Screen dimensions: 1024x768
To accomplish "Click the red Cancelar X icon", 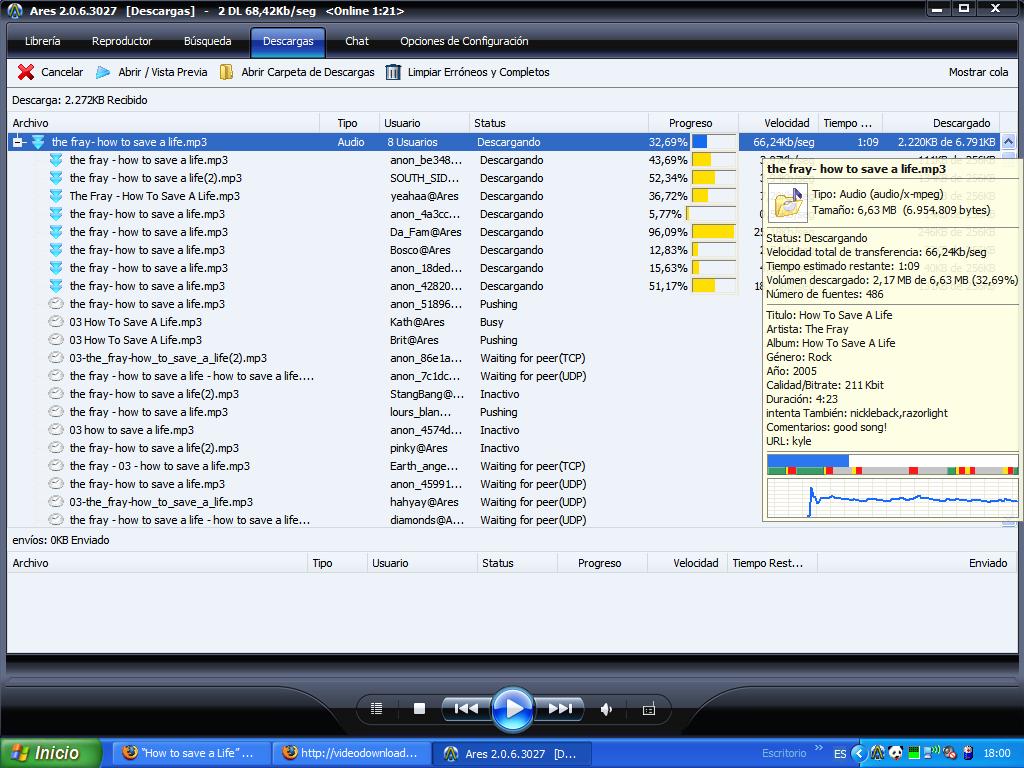I will click(x=25, y=72).
